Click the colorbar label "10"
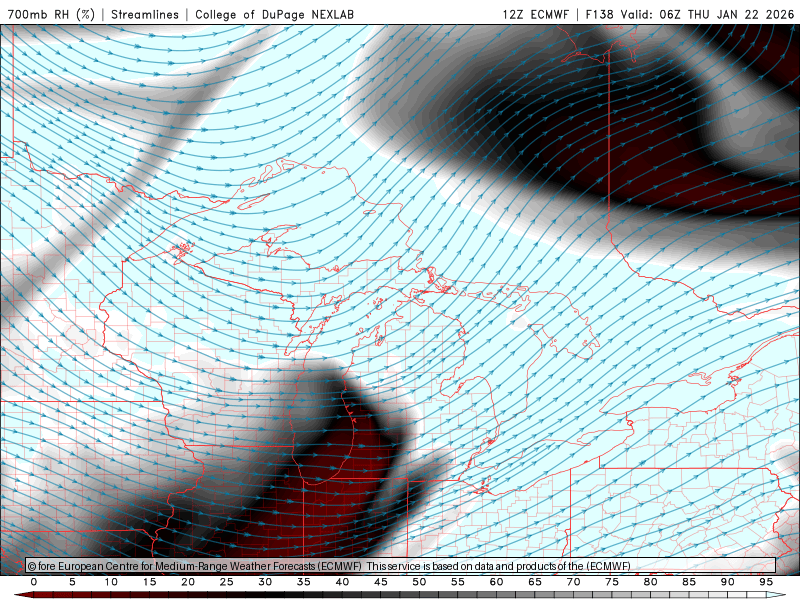The height and width of the screenshot is (600, 800). [111, 582]
